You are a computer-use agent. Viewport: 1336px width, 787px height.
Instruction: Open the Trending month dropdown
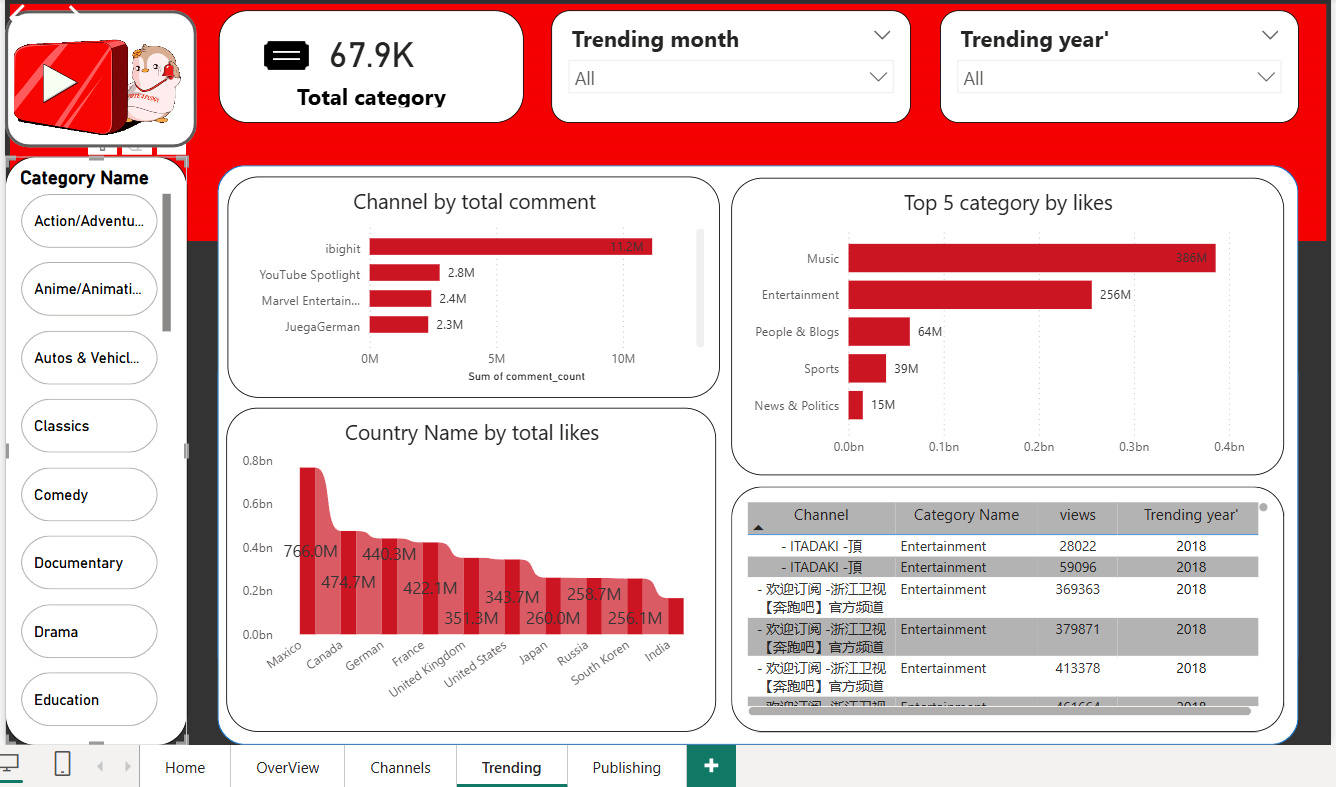(x=881, y=35)
